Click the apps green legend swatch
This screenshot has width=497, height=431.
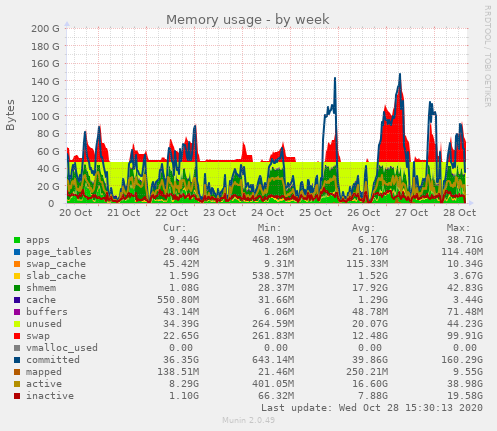[17, 240]
